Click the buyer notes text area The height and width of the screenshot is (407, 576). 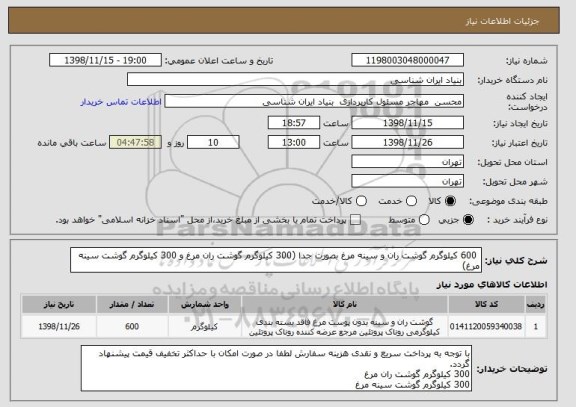click(x=277, y=368)
